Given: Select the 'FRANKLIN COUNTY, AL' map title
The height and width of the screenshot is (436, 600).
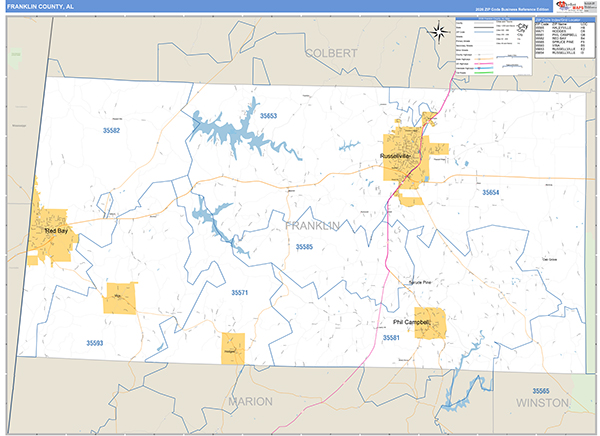Looking at the screenshot, I should (40, 7).
